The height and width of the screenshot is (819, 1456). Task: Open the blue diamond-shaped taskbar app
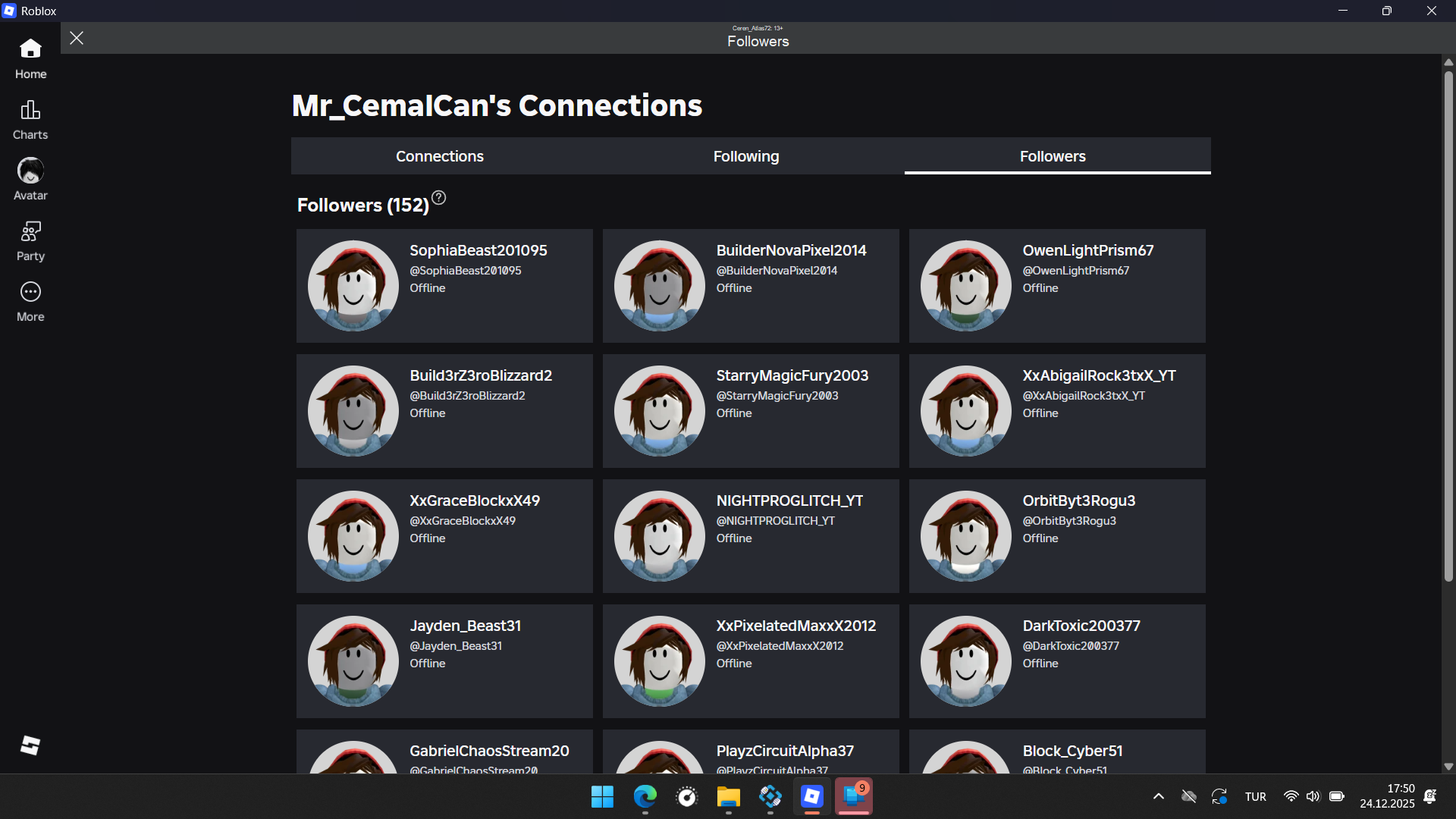(770, 797)
